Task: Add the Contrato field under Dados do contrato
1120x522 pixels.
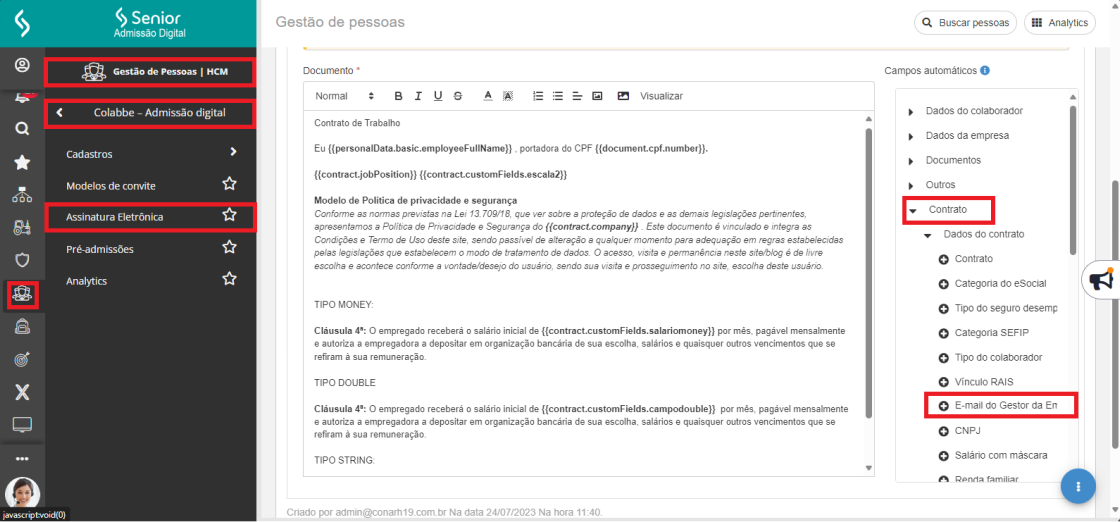Action: (x=943, y=259)
